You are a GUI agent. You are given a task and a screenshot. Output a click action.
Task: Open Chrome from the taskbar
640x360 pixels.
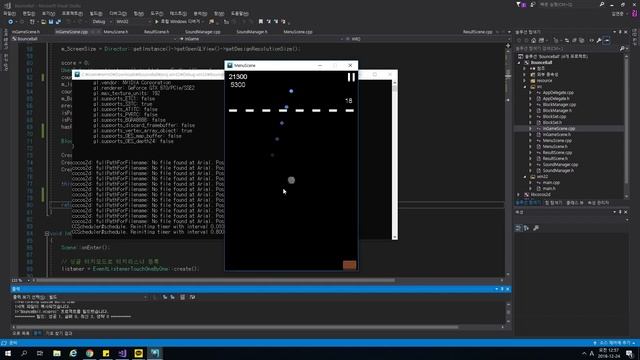[89, 353]
